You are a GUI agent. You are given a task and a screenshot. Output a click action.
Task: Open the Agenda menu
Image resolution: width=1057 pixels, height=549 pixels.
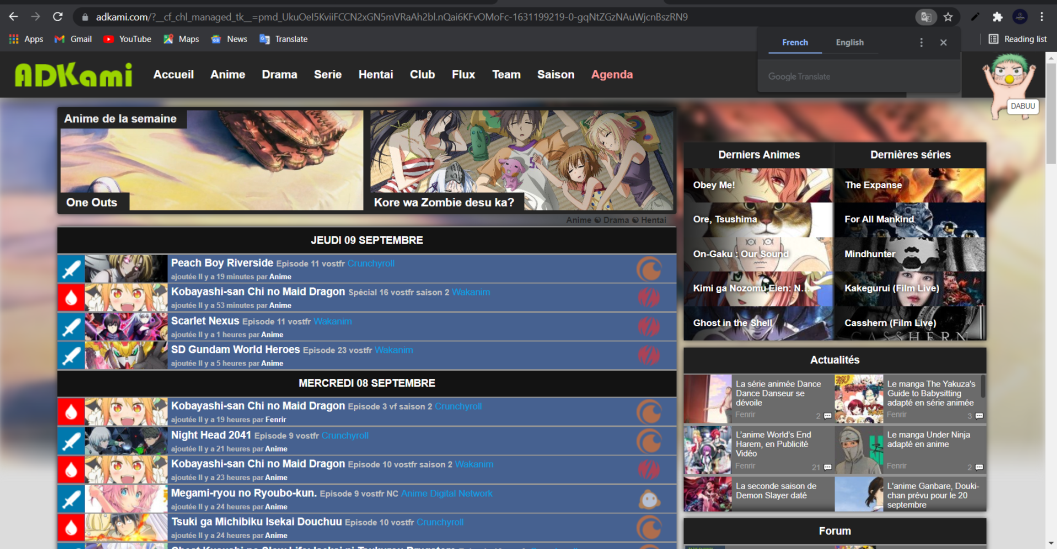[612, 75]
